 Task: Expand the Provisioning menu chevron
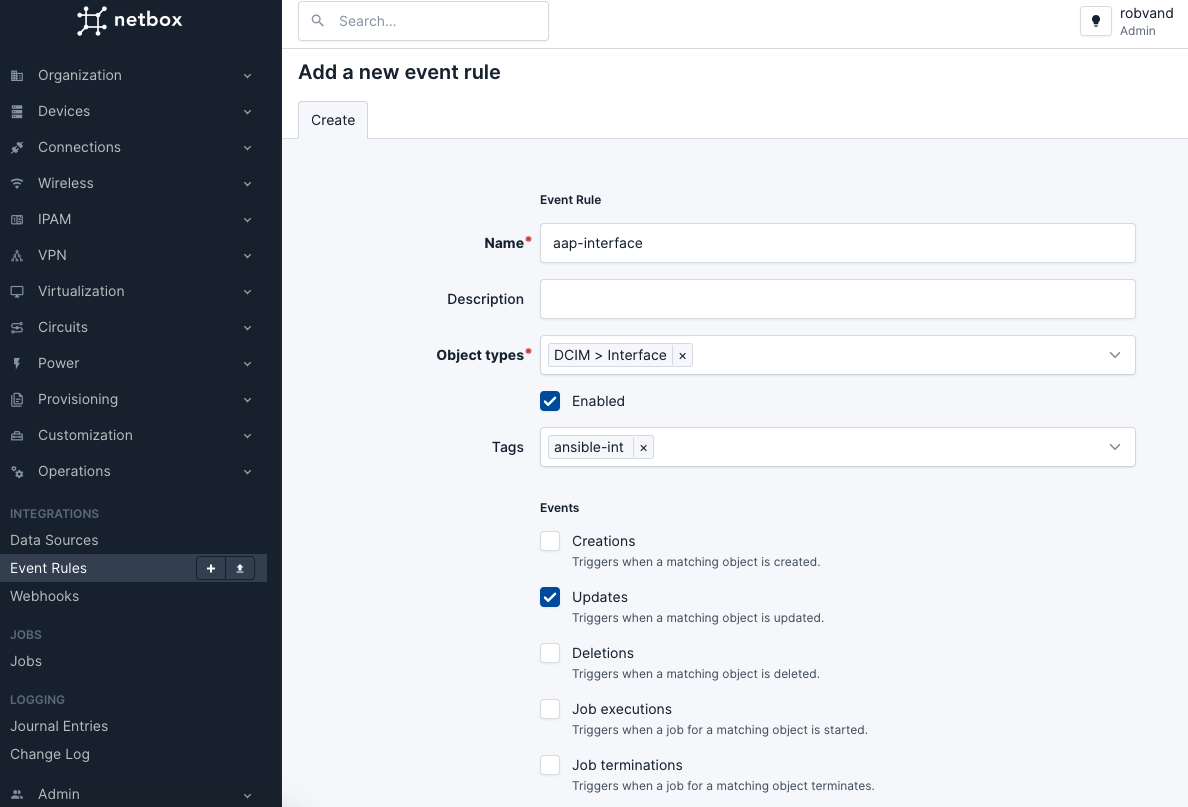pos(247,400)
